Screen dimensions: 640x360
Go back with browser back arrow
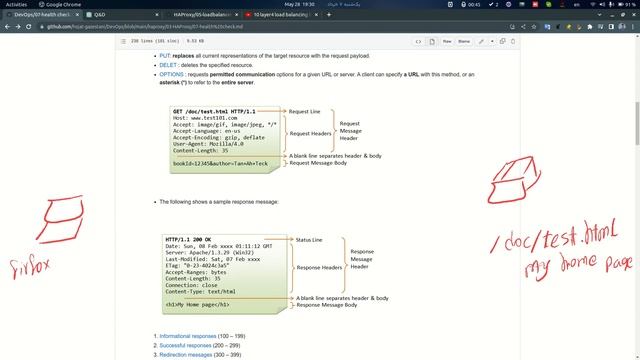pos(7,27)
